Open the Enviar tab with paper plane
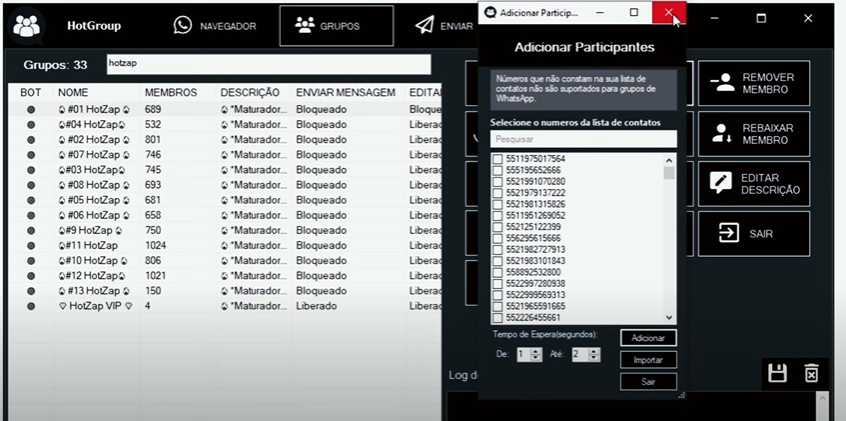The image size is (846, 421). pos(445,25)
